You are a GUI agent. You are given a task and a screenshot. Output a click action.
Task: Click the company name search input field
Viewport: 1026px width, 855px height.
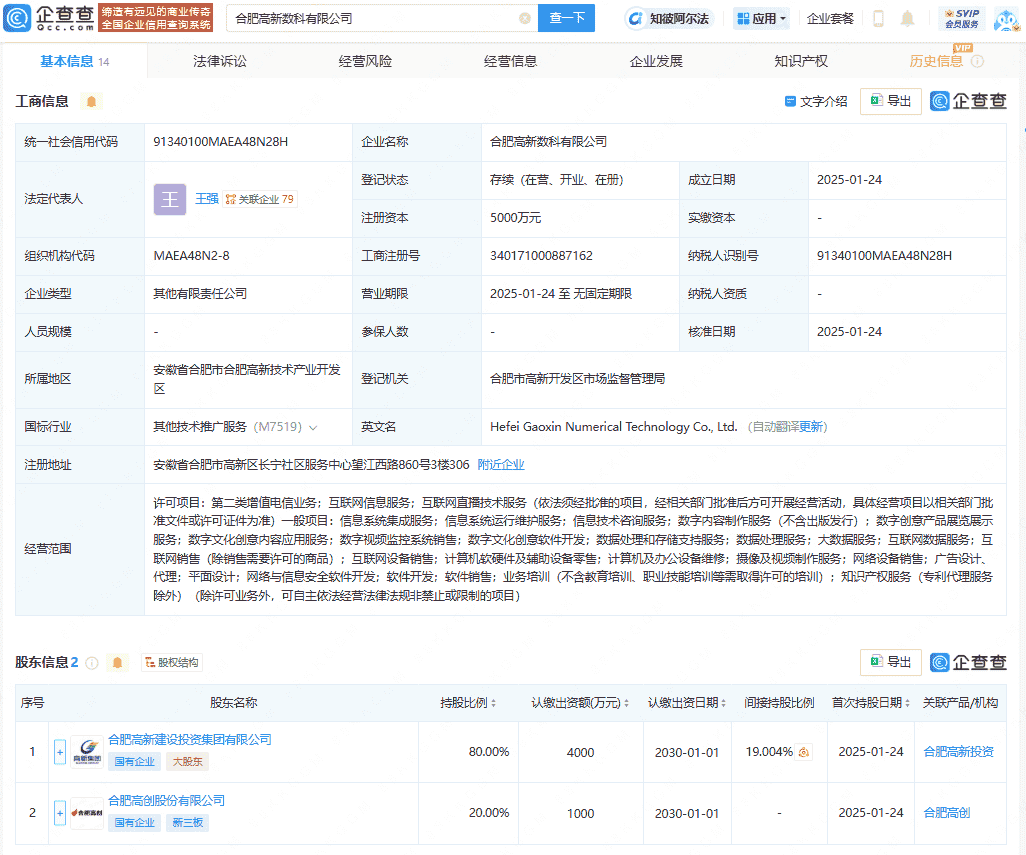tap(370, 18)
